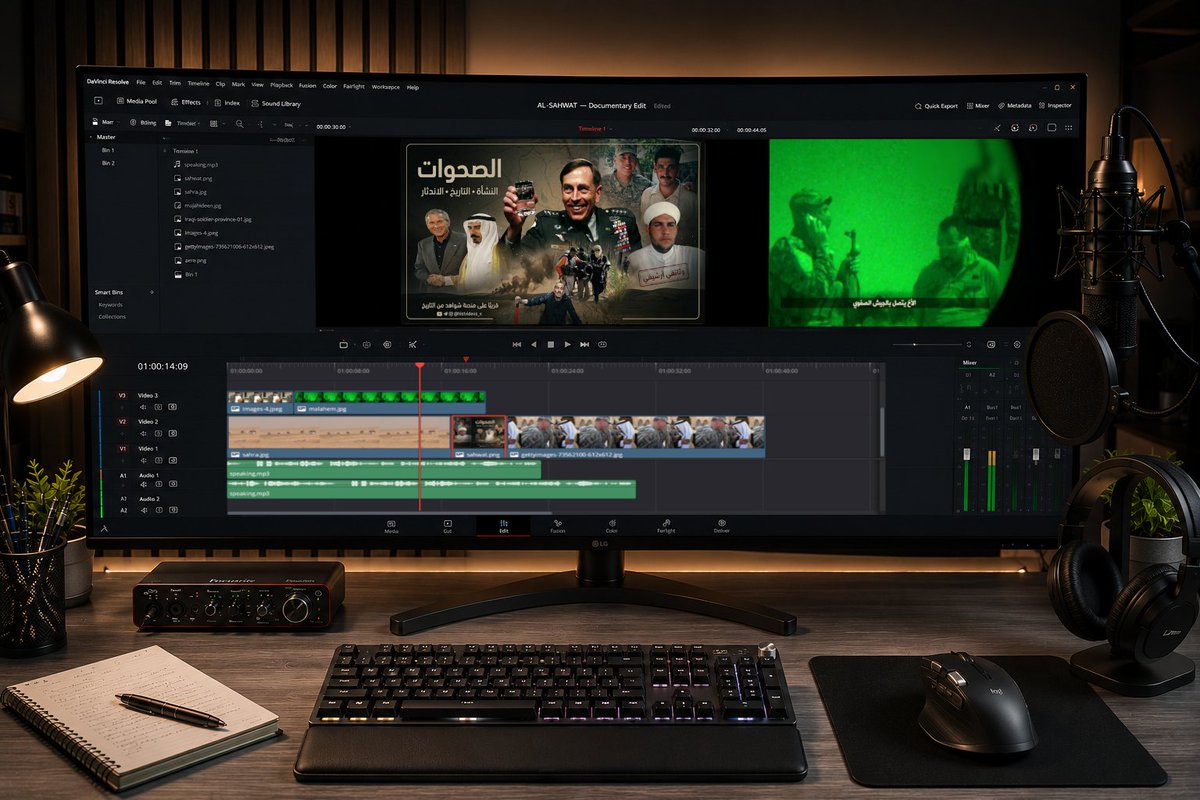Select the sahra.jpg clip on Video 2
The image size is (1200, 800).
point(339,437)
